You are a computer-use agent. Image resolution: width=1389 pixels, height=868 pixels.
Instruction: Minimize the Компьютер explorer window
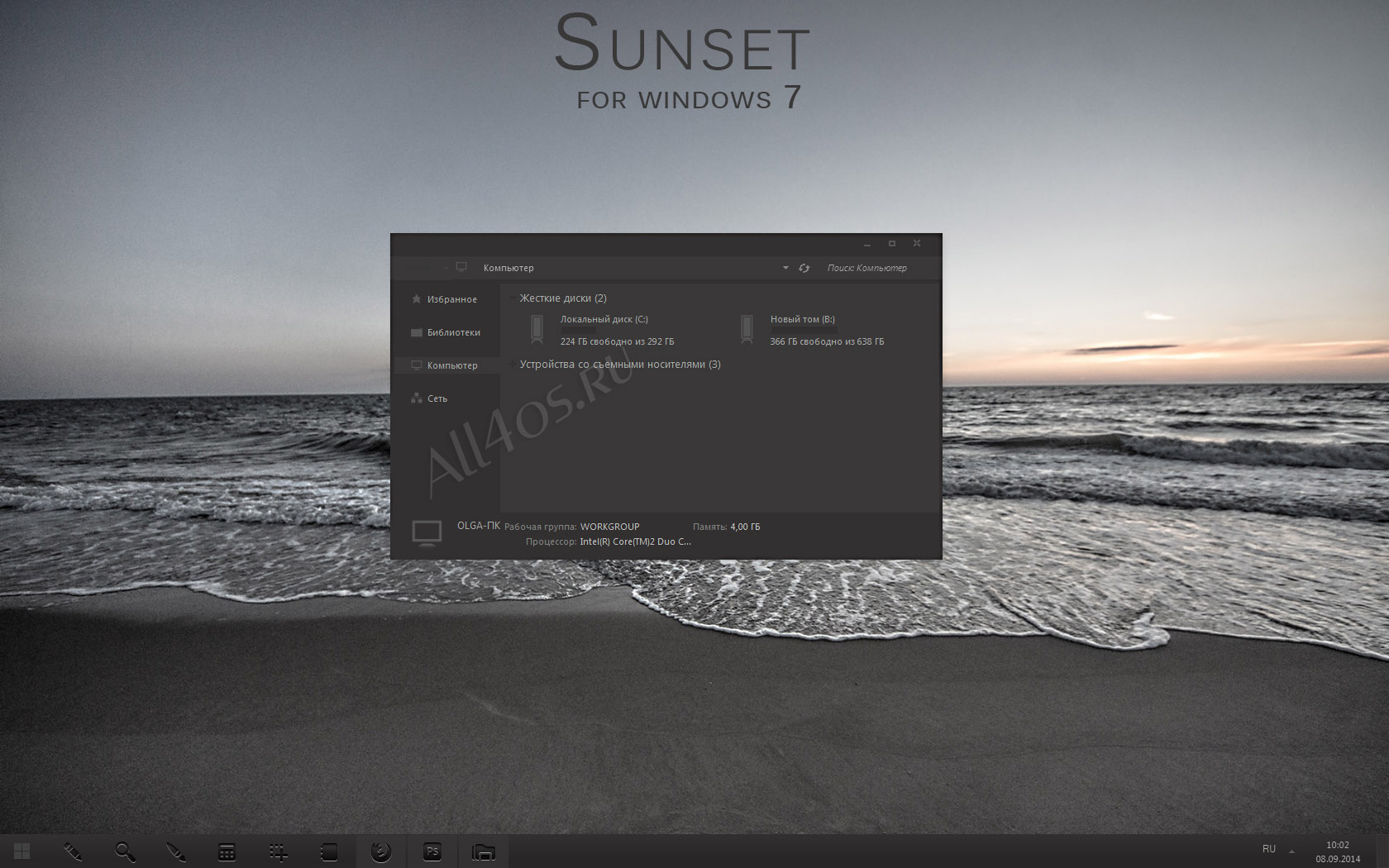tap(867, 244)
